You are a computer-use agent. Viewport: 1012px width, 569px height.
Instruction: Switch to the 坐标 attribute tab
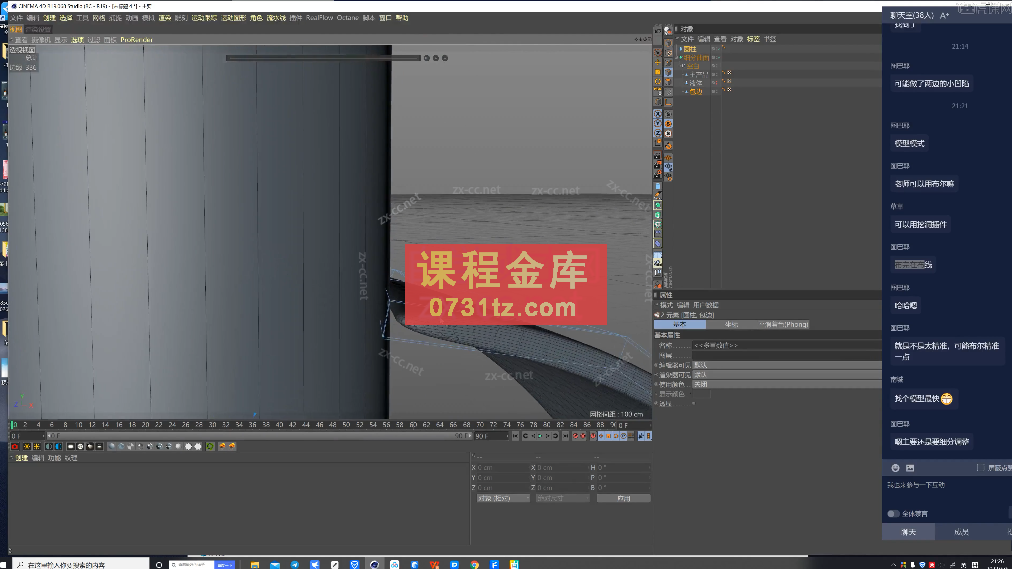click(731, 324)
